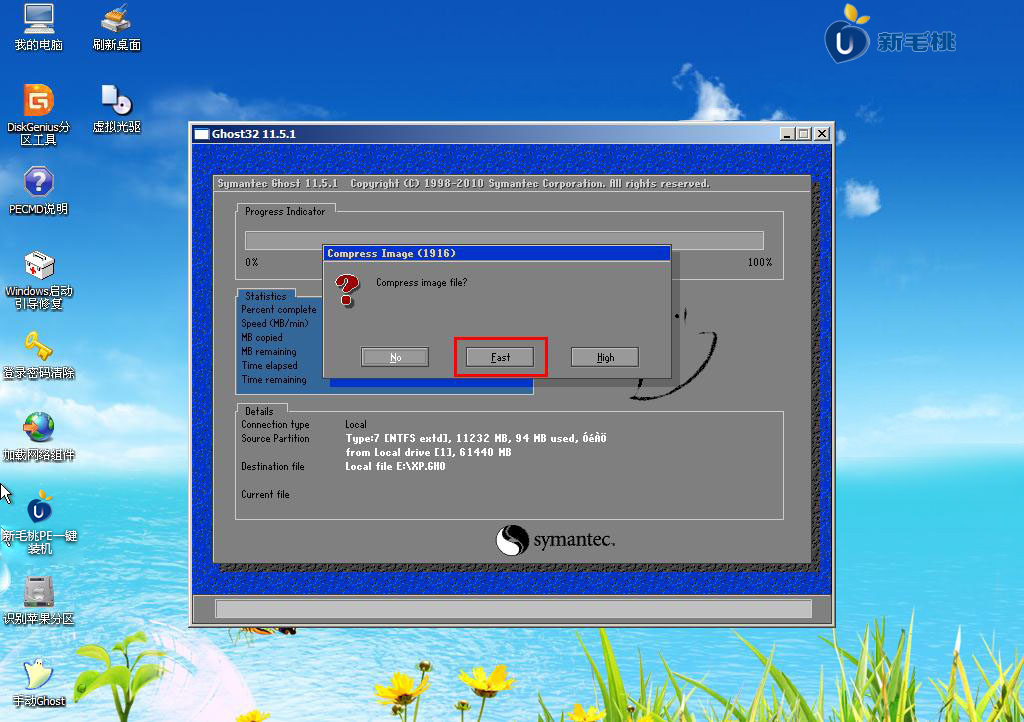1024x722 pixels.
Task: Open the 虚拟光驱 virtual drive icon
Action: coord(116,101)
